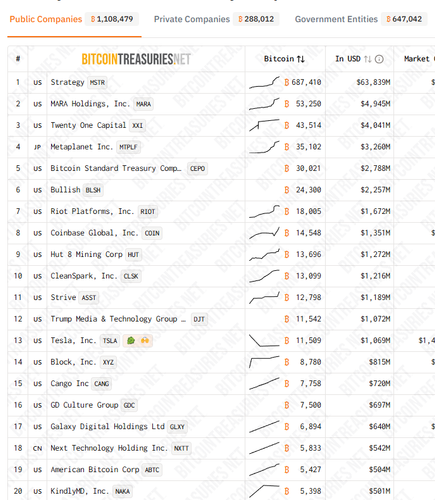This screenshot has width=435, height=500.
Task: Click the COIN ticker badge
Action: coord(152,233)
